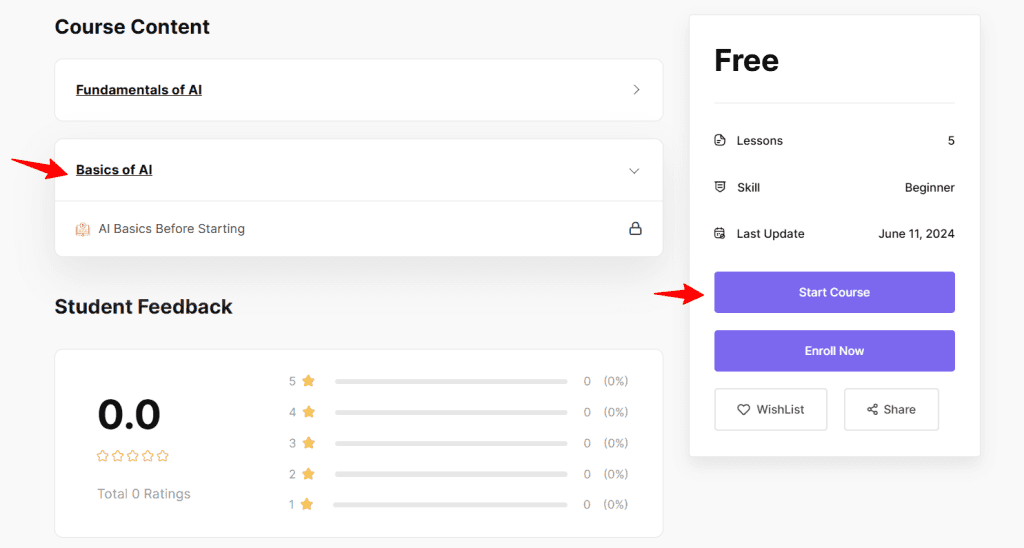Open the AI Basics Before Starting lesson
The image size is (1024, 548).
tap(171, 229)
